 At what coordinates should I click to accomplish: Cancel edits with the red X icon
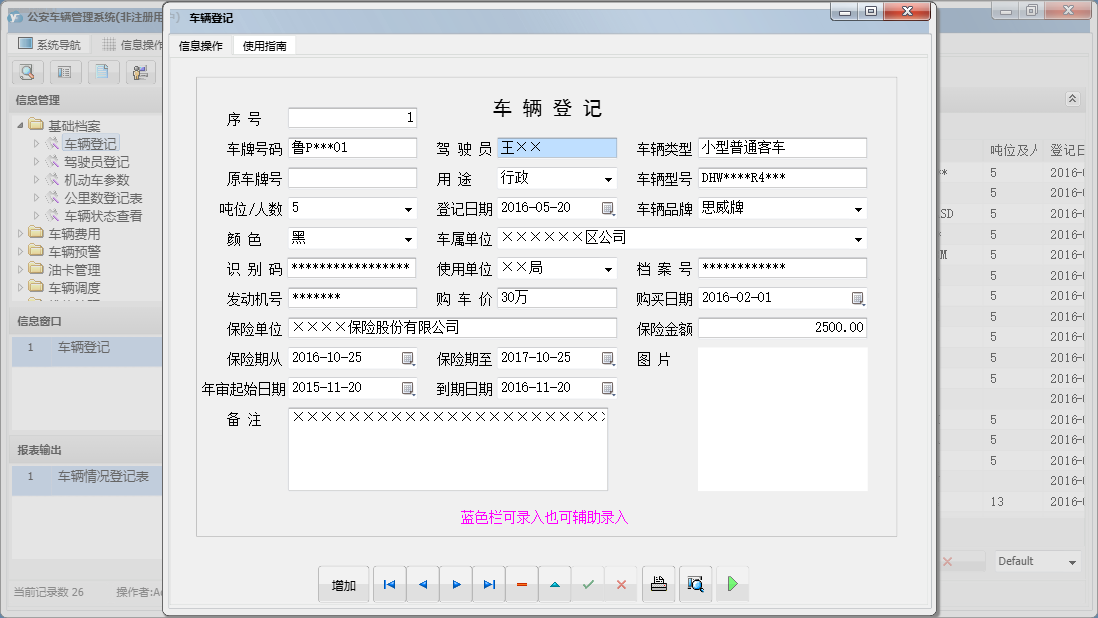[621, 583]
